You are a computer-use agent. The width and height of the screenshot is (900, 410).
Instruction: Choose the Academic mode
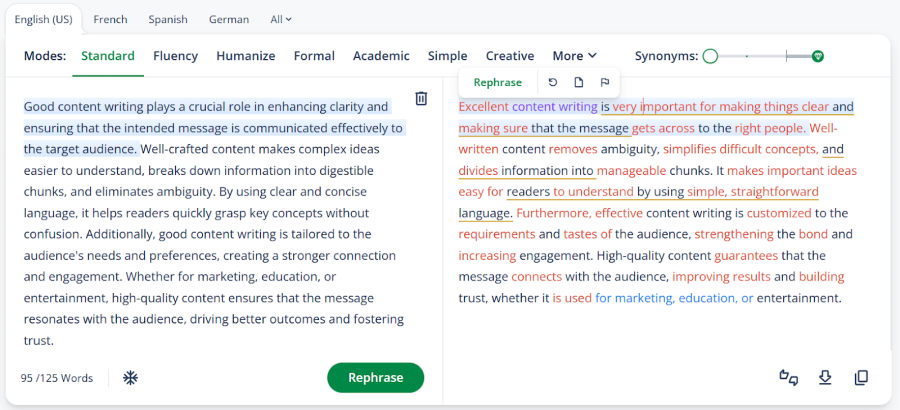coord(381,56)
